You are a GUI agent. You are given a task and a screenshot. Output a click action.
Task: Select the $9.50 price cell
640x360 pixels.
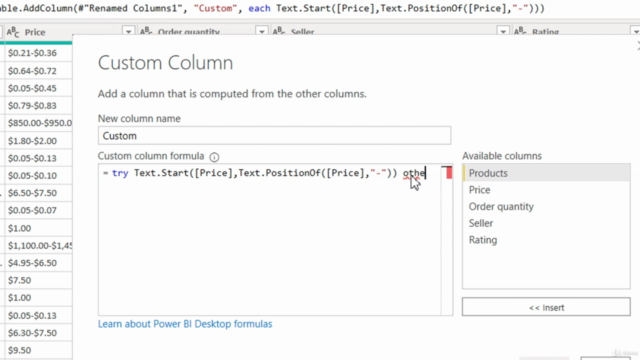coord(38,350)
